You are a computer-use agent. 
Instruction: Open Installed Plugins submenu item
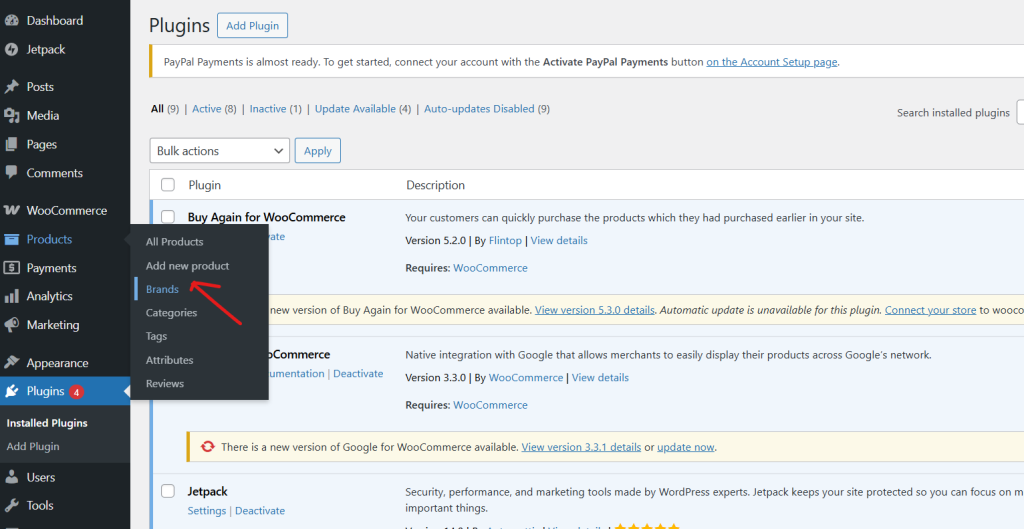47,423
